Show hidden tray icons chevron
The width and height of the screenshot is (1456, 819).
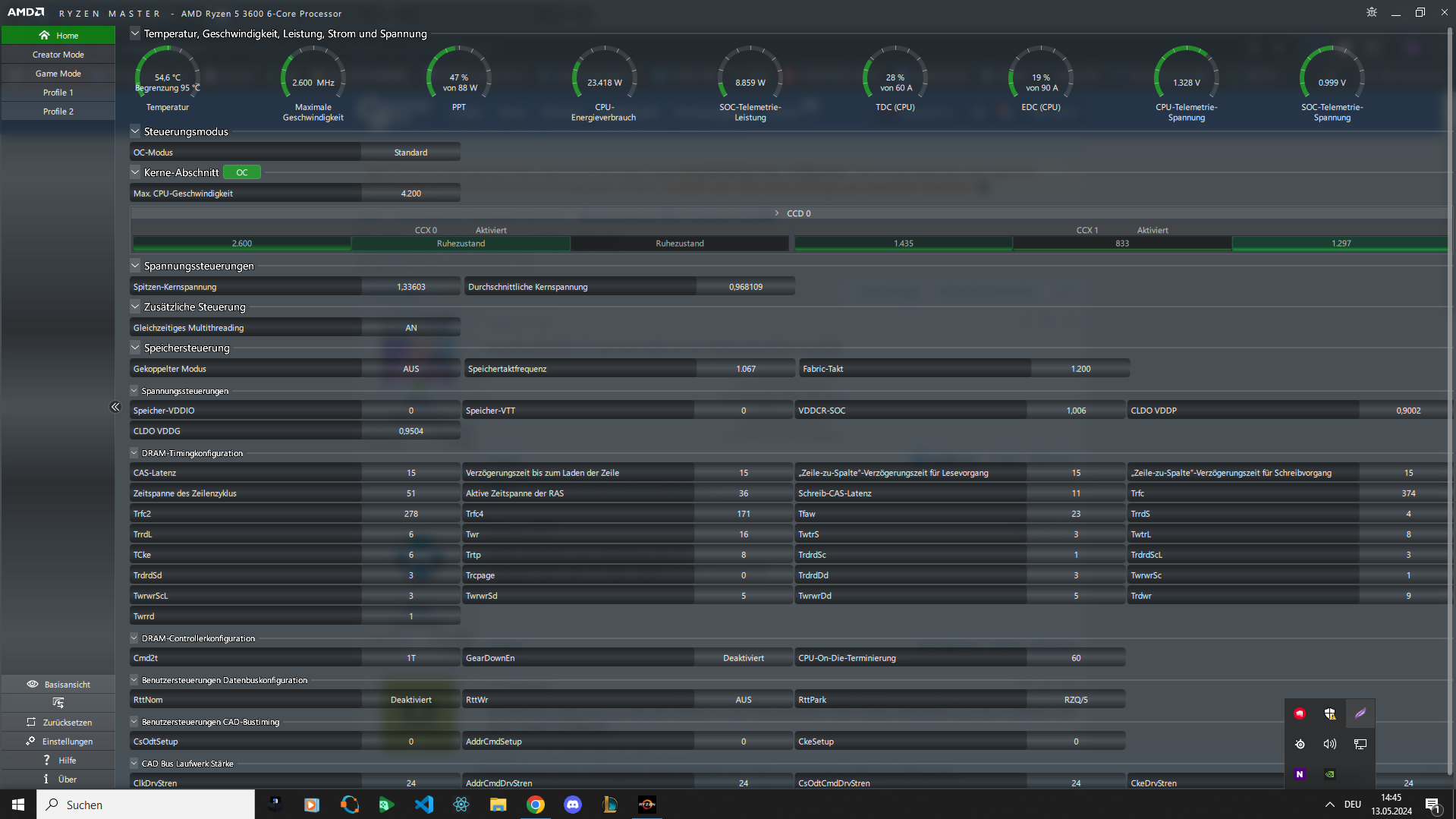(x=1329, y=805)
